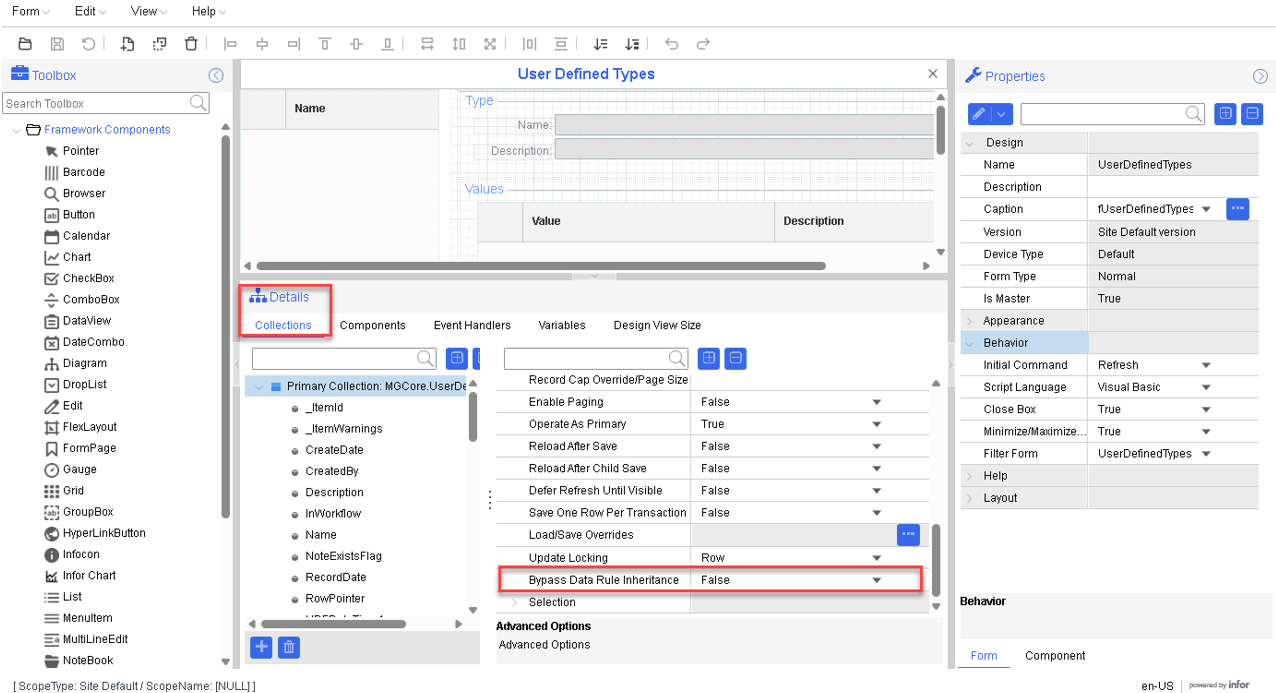This screenshot has height=693, width=1276.
Task: Select the Diagram component in Toolbox
Action: (x=84, y=363)
